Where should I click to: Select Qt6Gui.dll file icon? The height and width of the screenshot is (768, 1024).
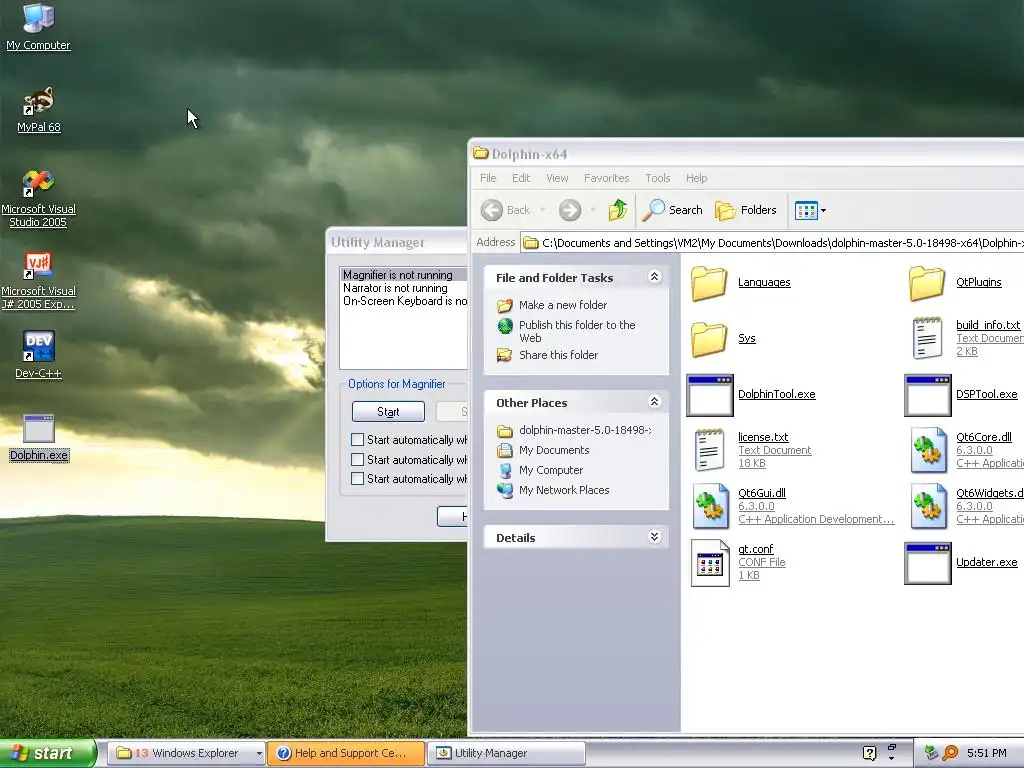(711, 506)
